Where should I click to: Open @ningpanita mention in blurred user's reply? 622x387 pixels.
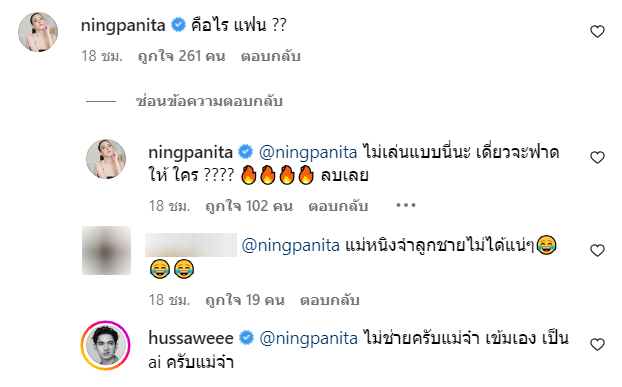click(x=291, y=245)
